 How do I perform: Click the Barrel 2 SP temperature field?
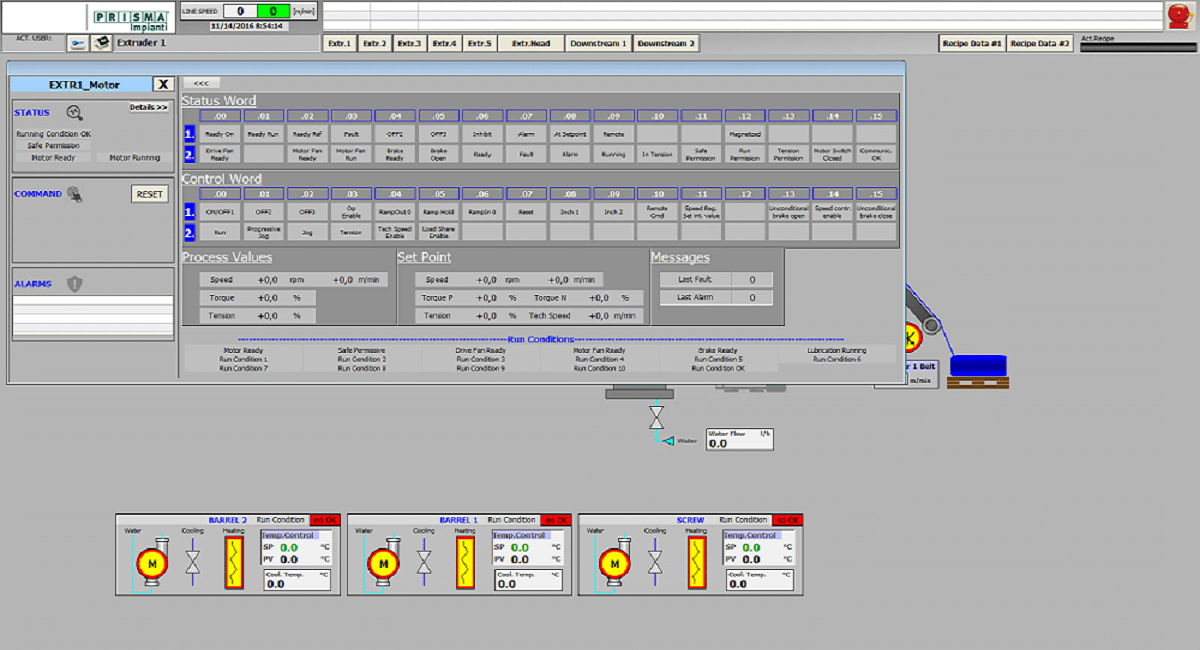(x=289, y=548)
